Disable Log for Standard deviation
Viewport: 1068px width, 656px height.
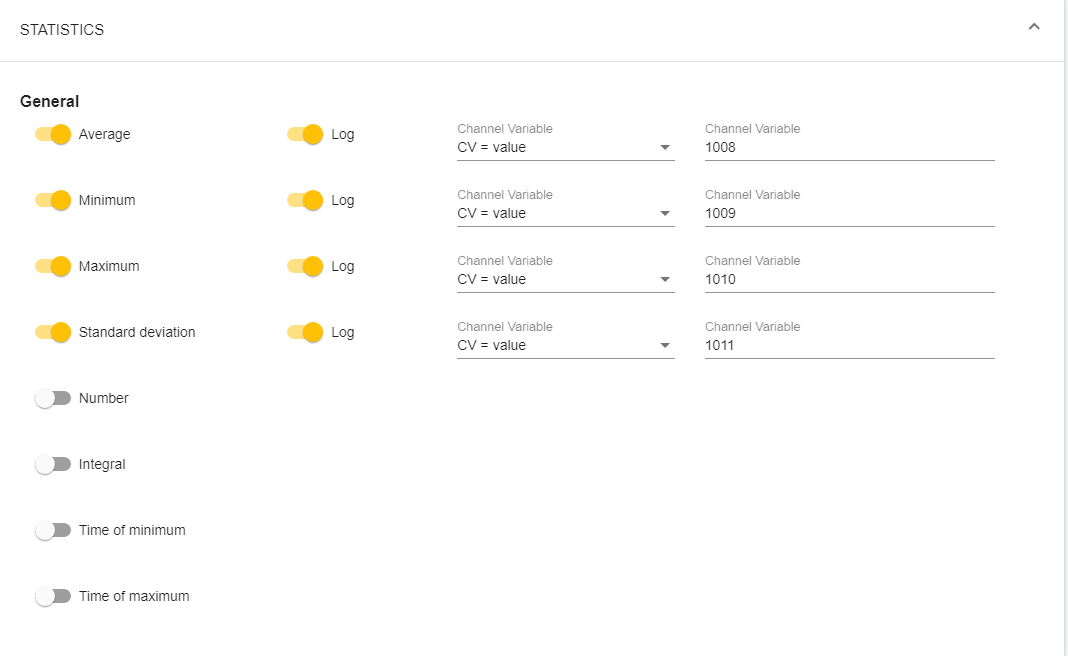[305, 332]
